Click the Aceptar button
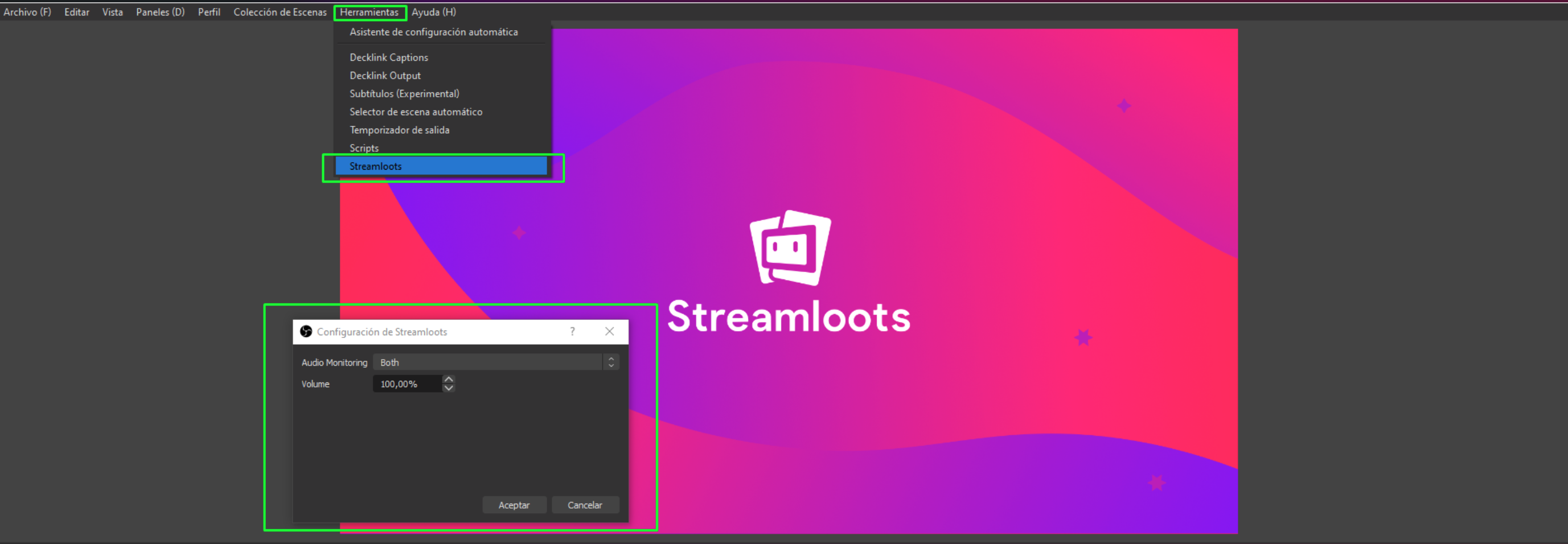 (514, 505)
